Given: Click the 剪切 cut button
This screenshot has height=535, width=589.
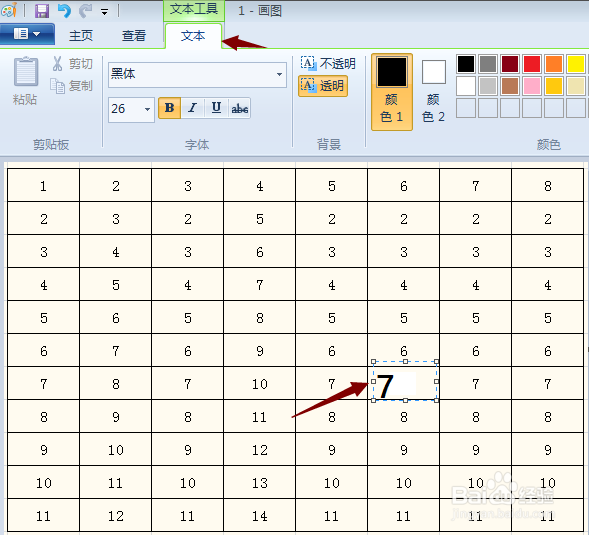Looking at the screenshot, I should pos(72,63).
